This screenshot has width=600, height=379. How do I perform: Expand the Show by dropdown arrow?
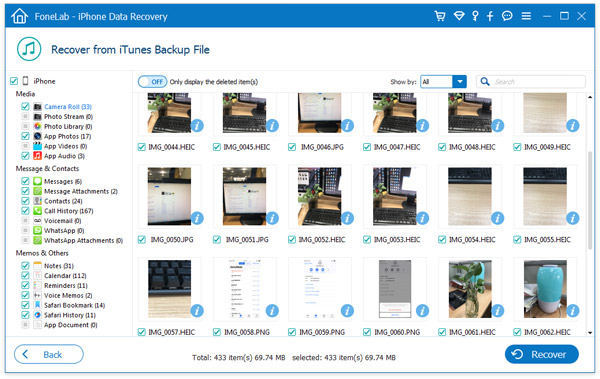460,82
